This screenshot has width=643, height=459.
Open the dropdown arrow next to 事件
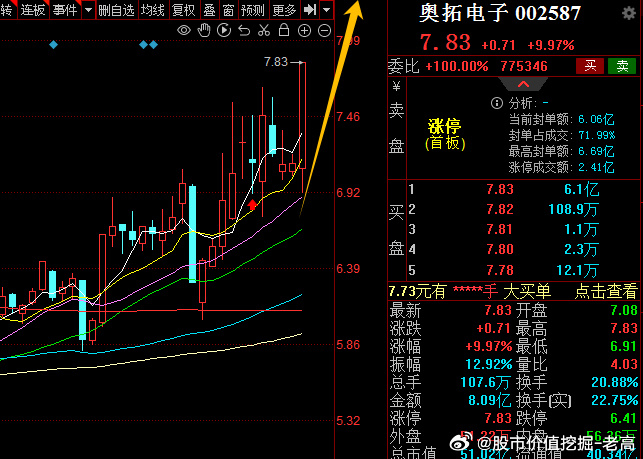tap(89, 10)
